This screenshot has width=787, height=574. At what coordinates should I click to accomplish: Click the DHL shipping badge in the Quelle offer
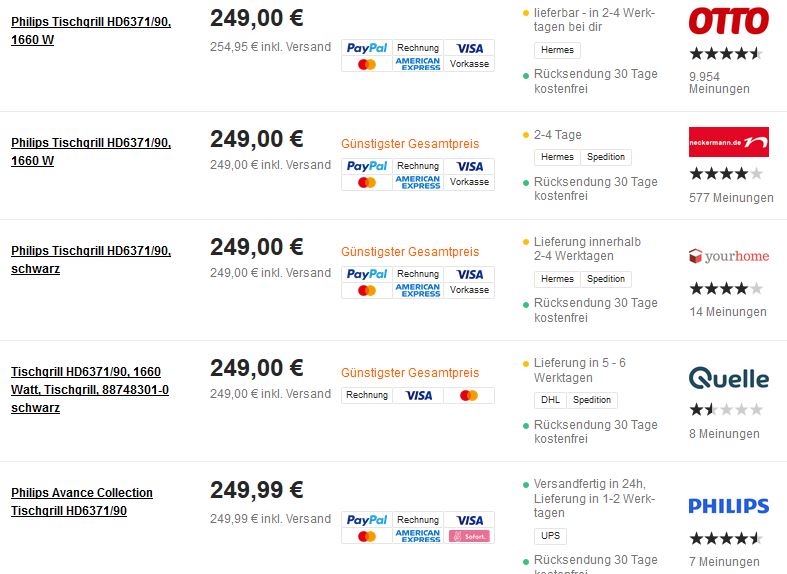pyautogui.click(x=550, y=400)
